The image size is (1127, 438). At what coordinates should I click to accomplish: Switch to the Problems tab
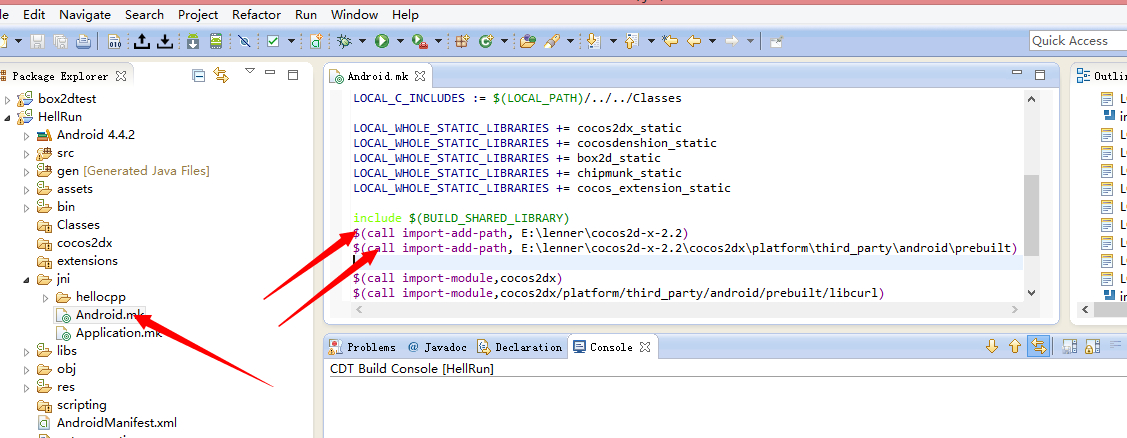point(363,347)
